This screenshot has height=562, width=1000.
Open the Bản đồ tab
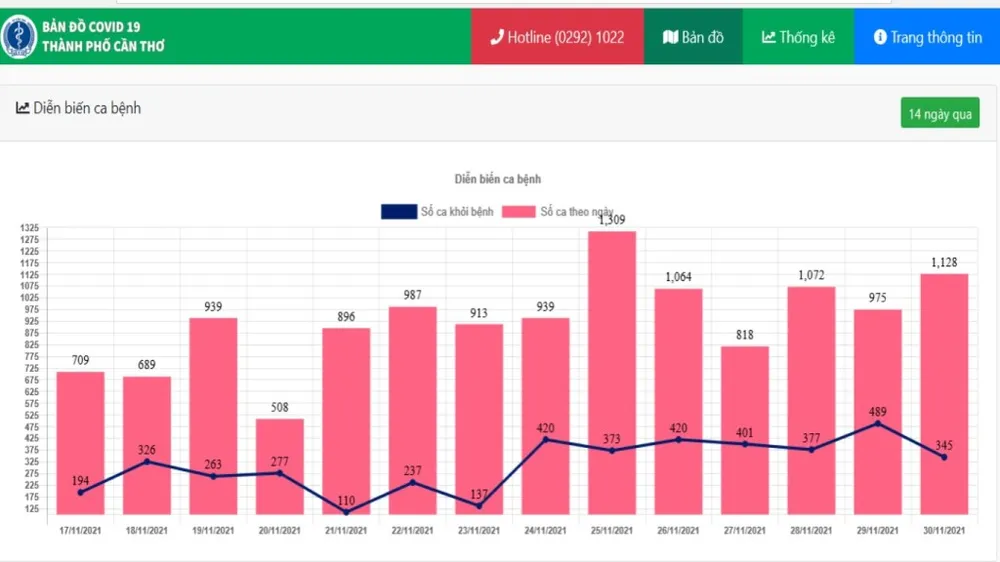693,37
